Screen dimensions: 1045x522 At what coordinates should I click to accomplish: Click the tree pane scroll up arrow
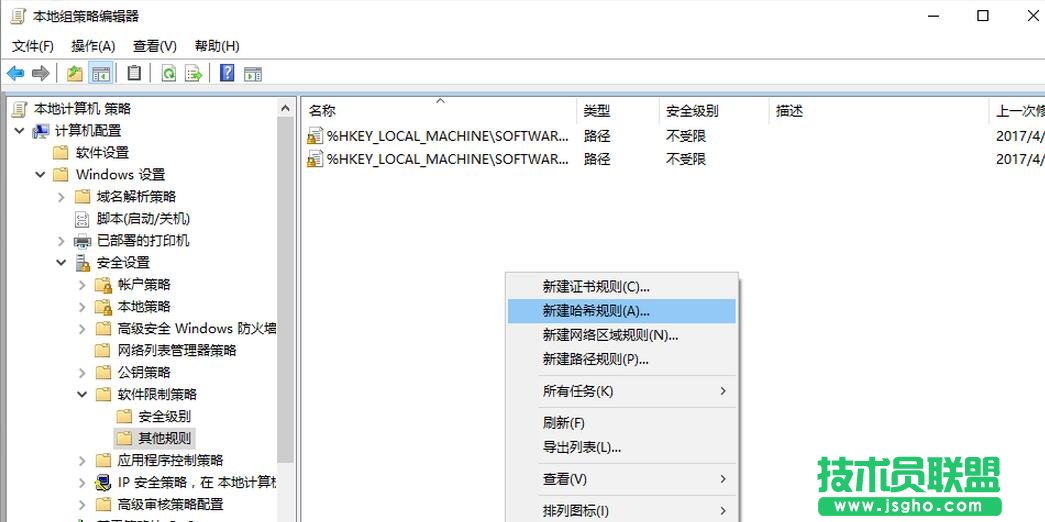click(285, 108)
